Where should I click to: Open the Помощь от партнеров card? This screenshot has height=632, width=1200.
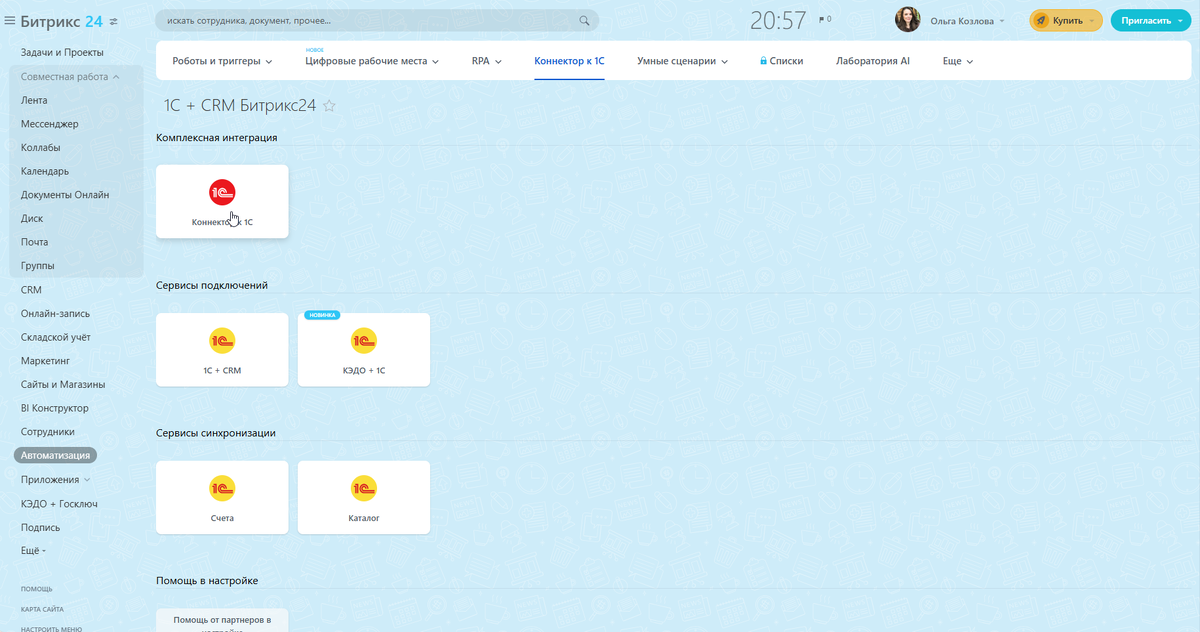coord(222,620)
